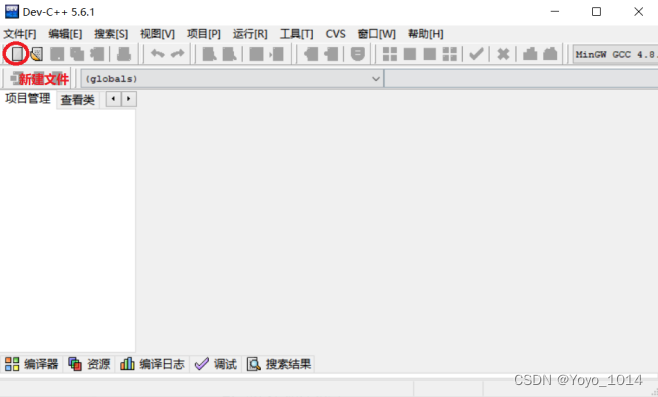Click the Open file toolbar icon
This screenshot has height=397, width=658.
[37, 54]
